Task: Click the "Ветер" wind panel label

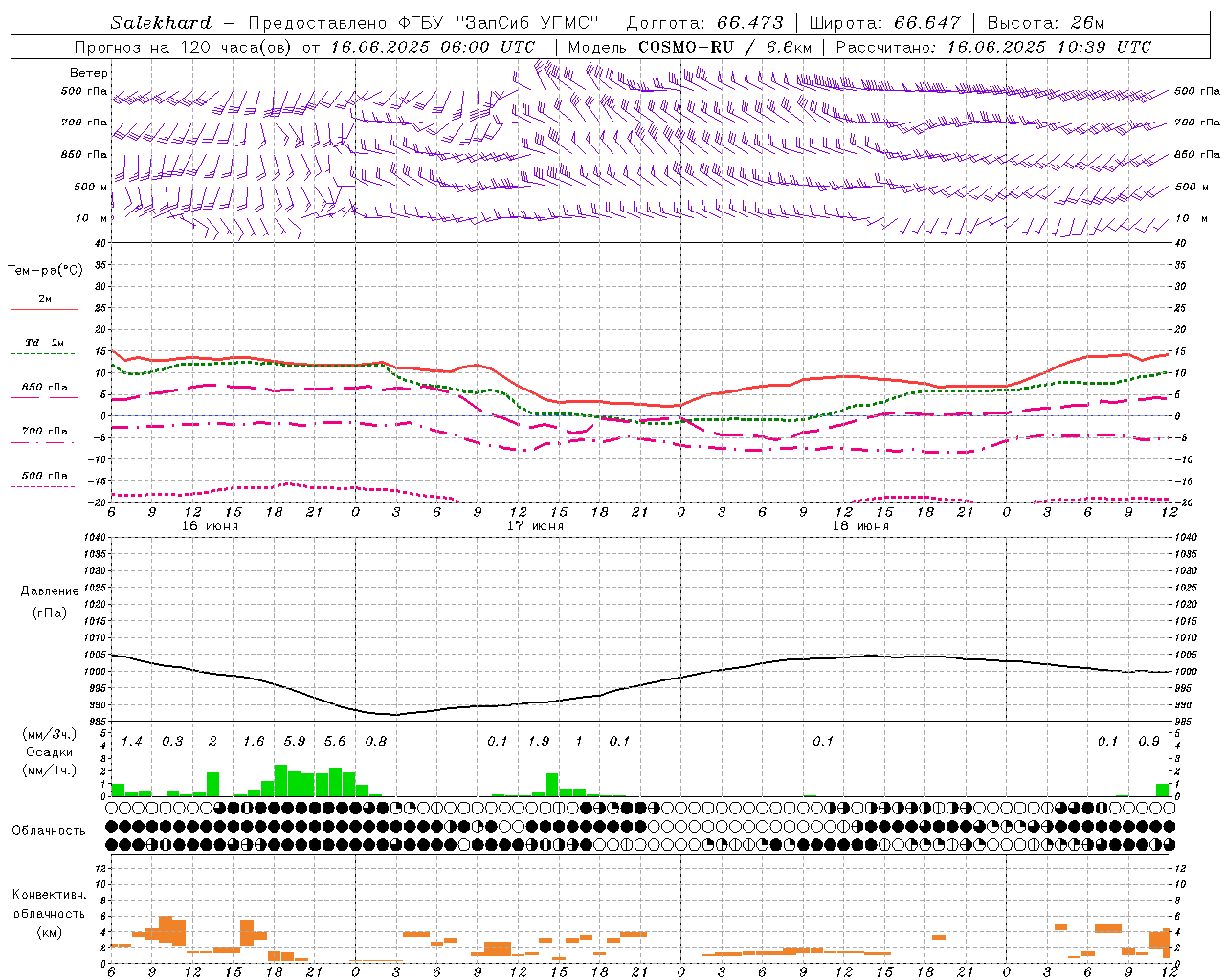Action: tap(89, 73)
